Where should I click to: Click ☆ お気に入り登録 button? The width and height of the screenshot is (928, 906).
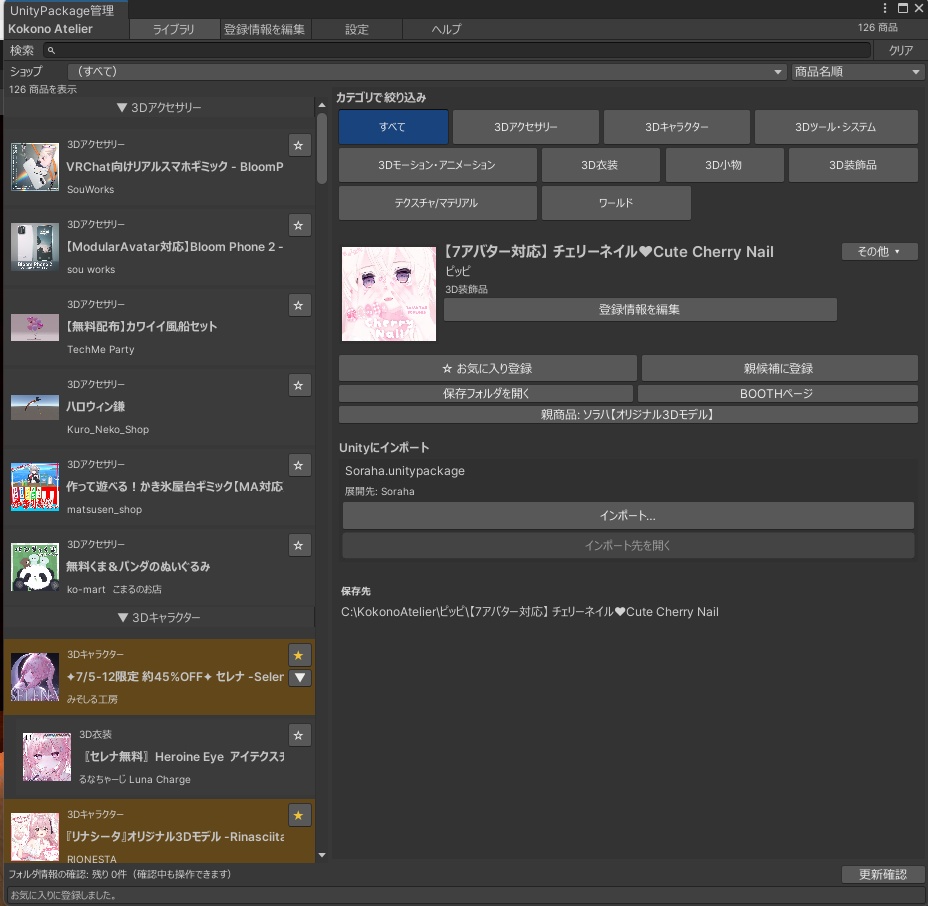(488, 368)
